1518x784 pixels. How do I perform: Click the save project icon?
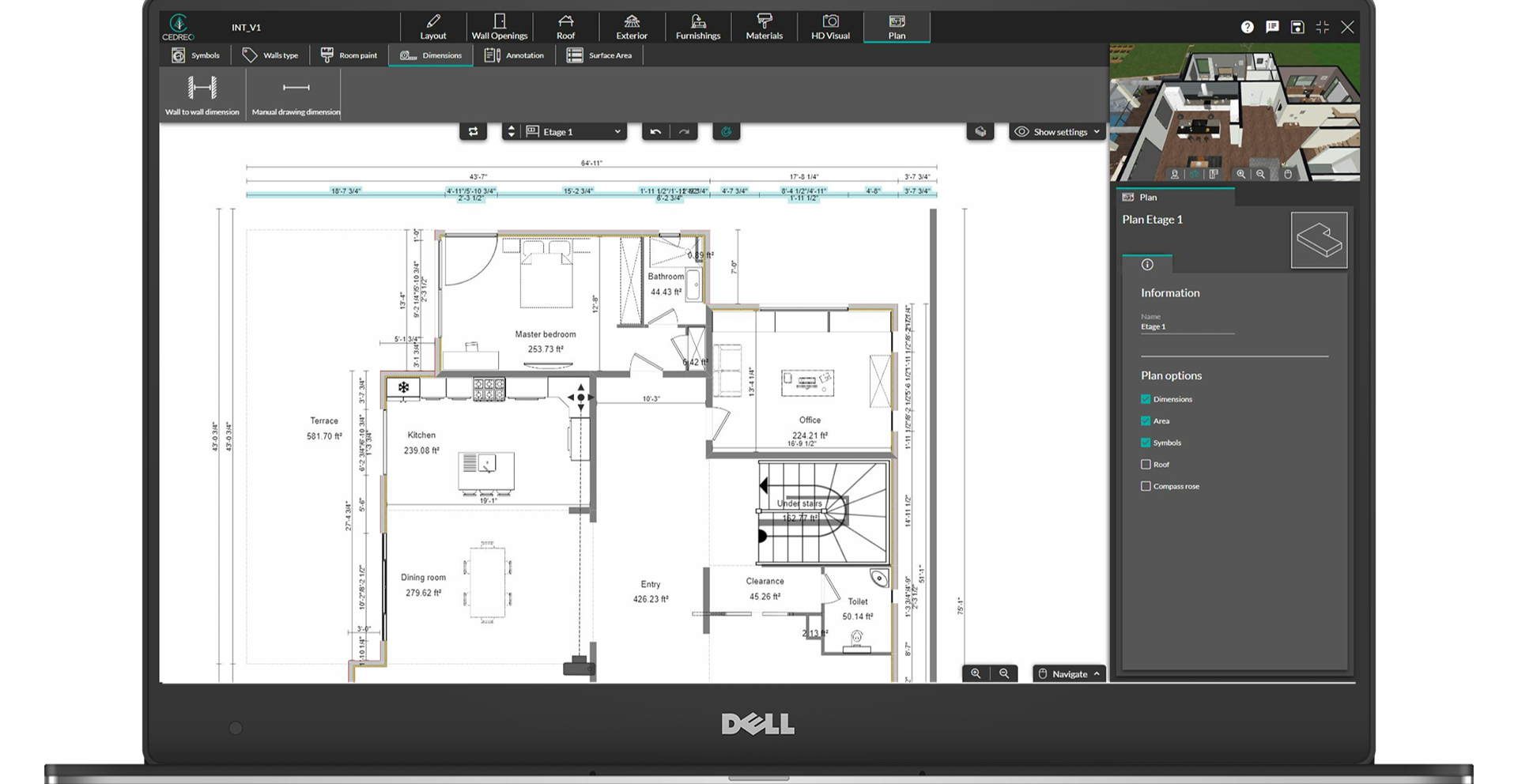point(1297,27)
